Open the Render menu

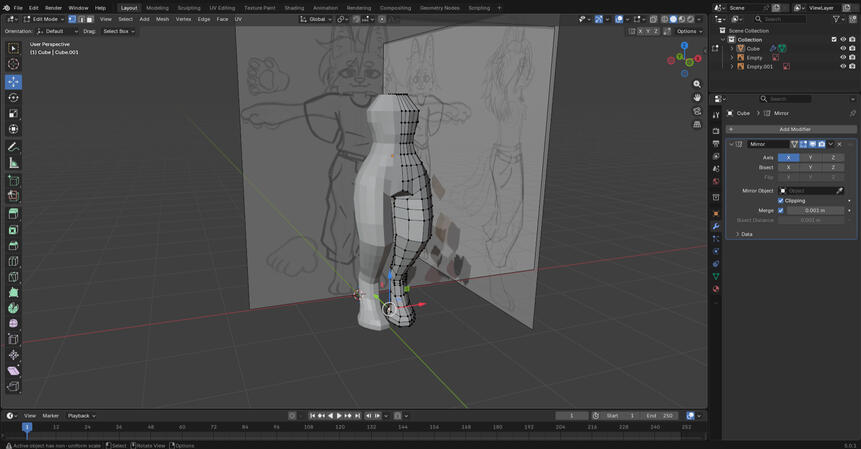(53, 8)
